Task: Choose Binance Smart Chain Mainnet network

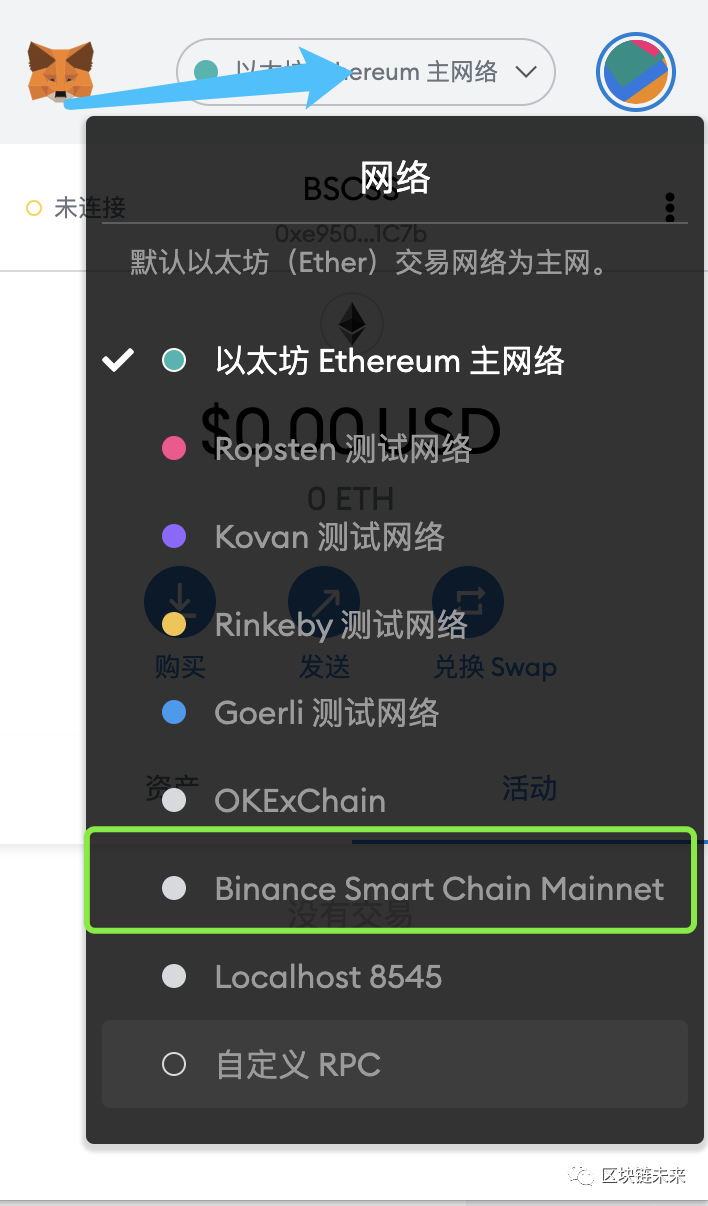Action: coord(438,889)
